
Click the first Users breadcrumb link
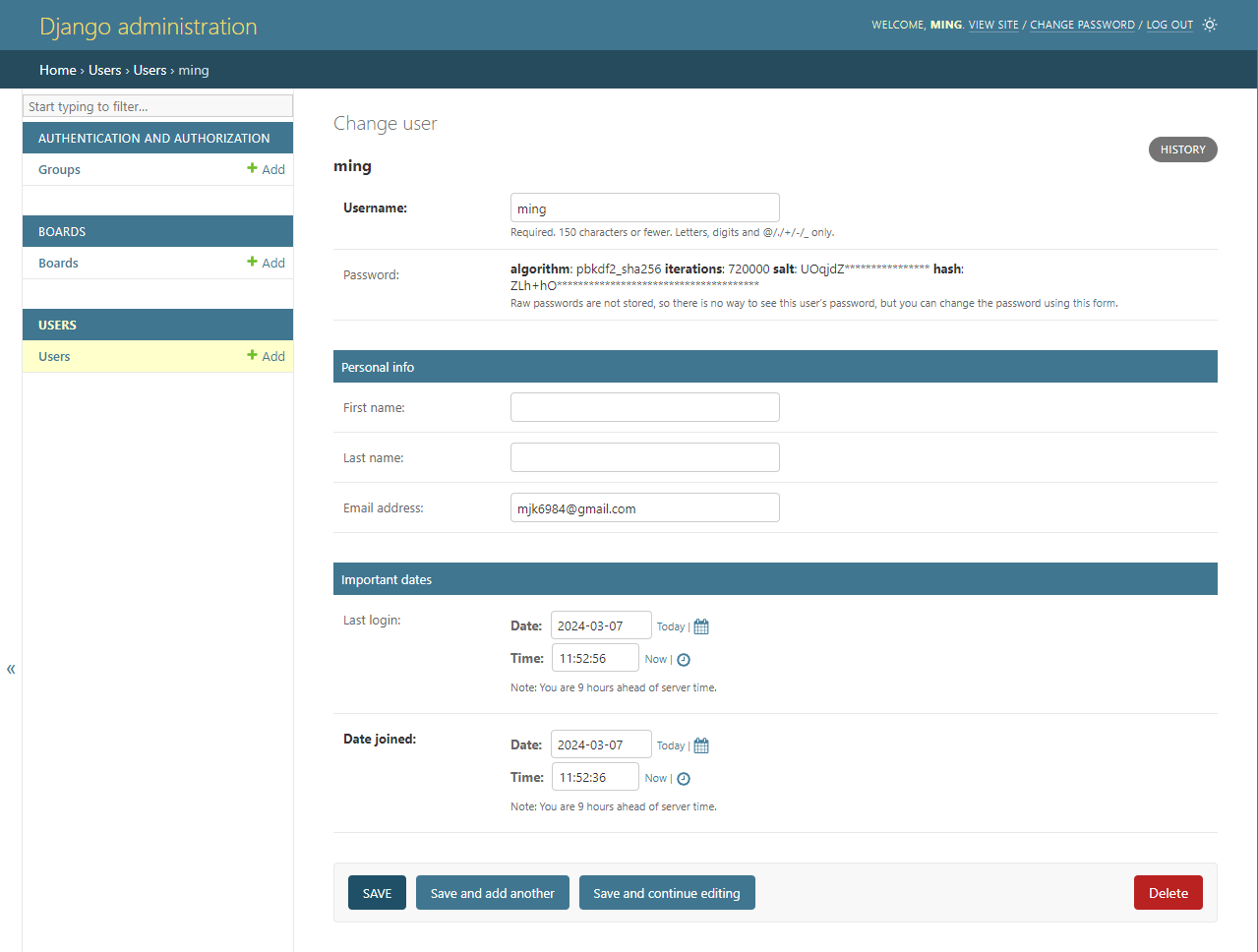(x=105, y=70)
